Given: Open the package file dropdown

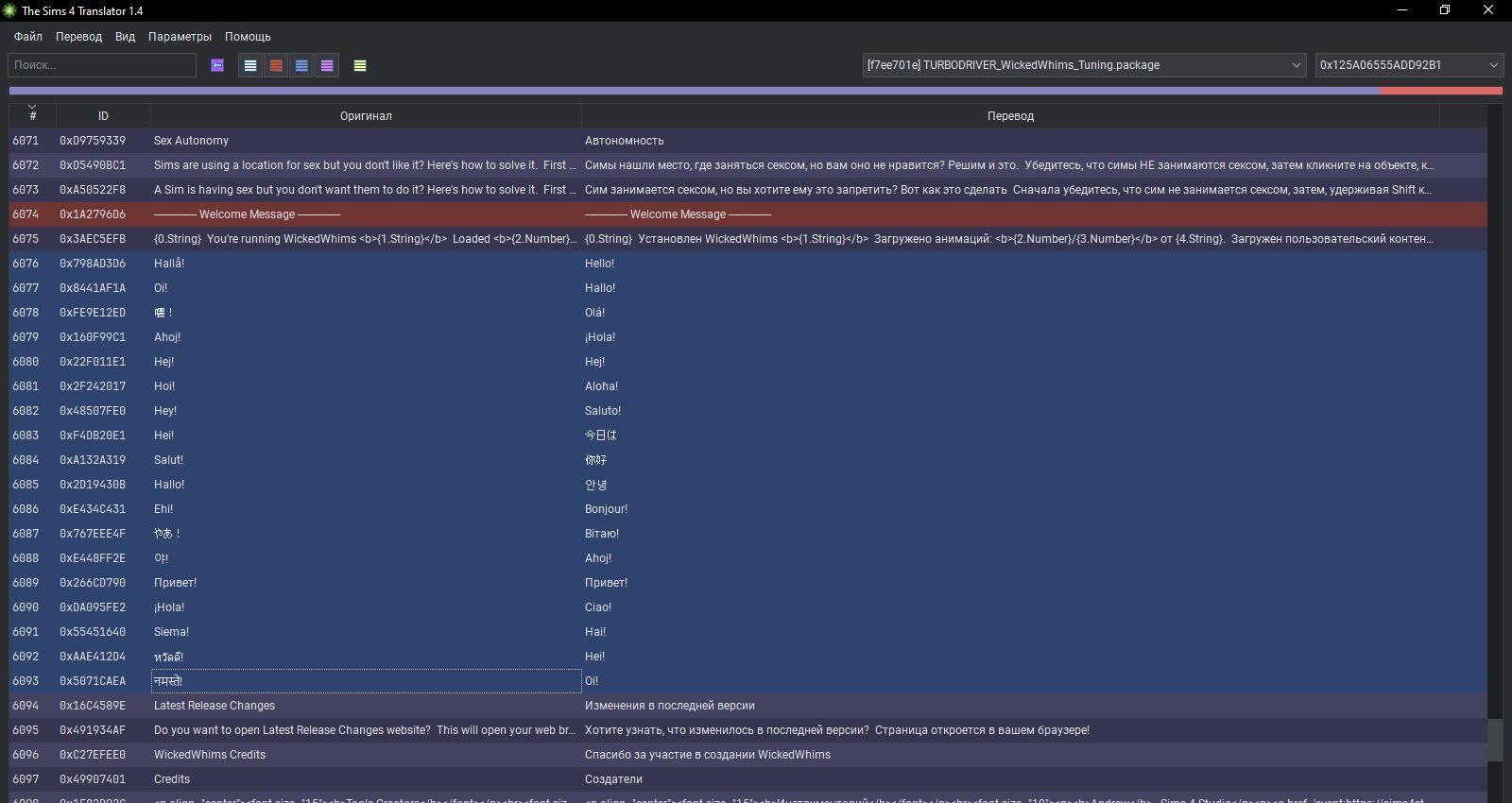Looking at the screenshot, I should [x=1084, y=65].
